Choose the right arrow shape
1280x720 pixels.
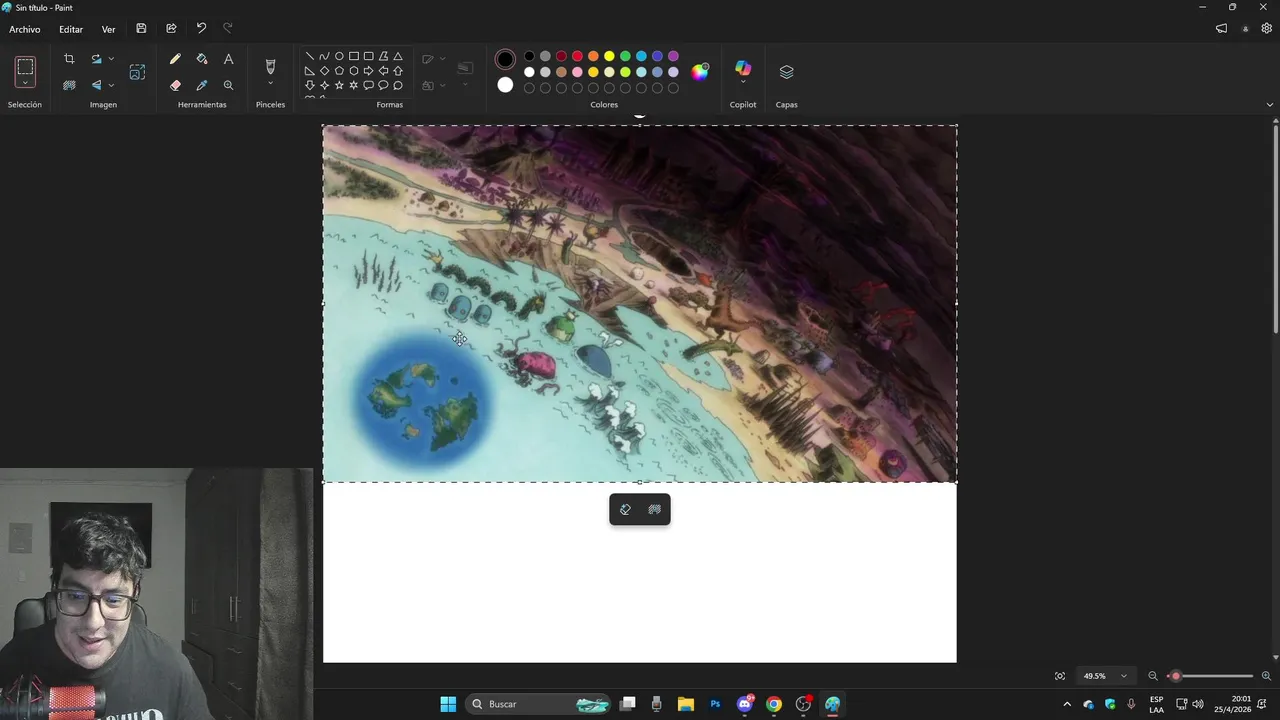pyautogui.click(x=368, y=71)
